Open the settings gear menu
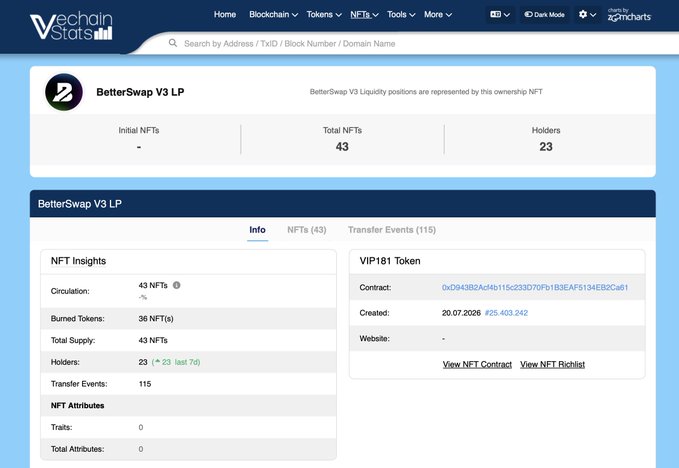Screen dimensions: 679x468 coord(587,14)
